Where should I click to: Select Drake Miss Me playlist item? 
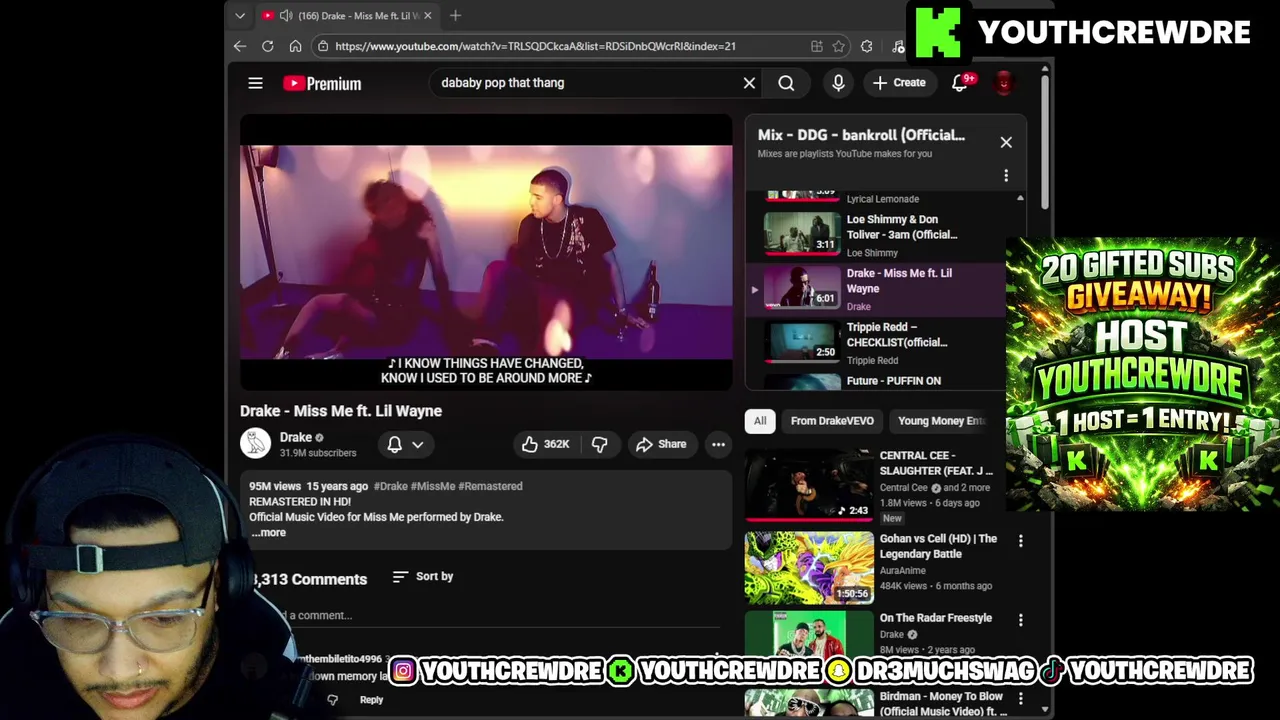tap(875, 290)
